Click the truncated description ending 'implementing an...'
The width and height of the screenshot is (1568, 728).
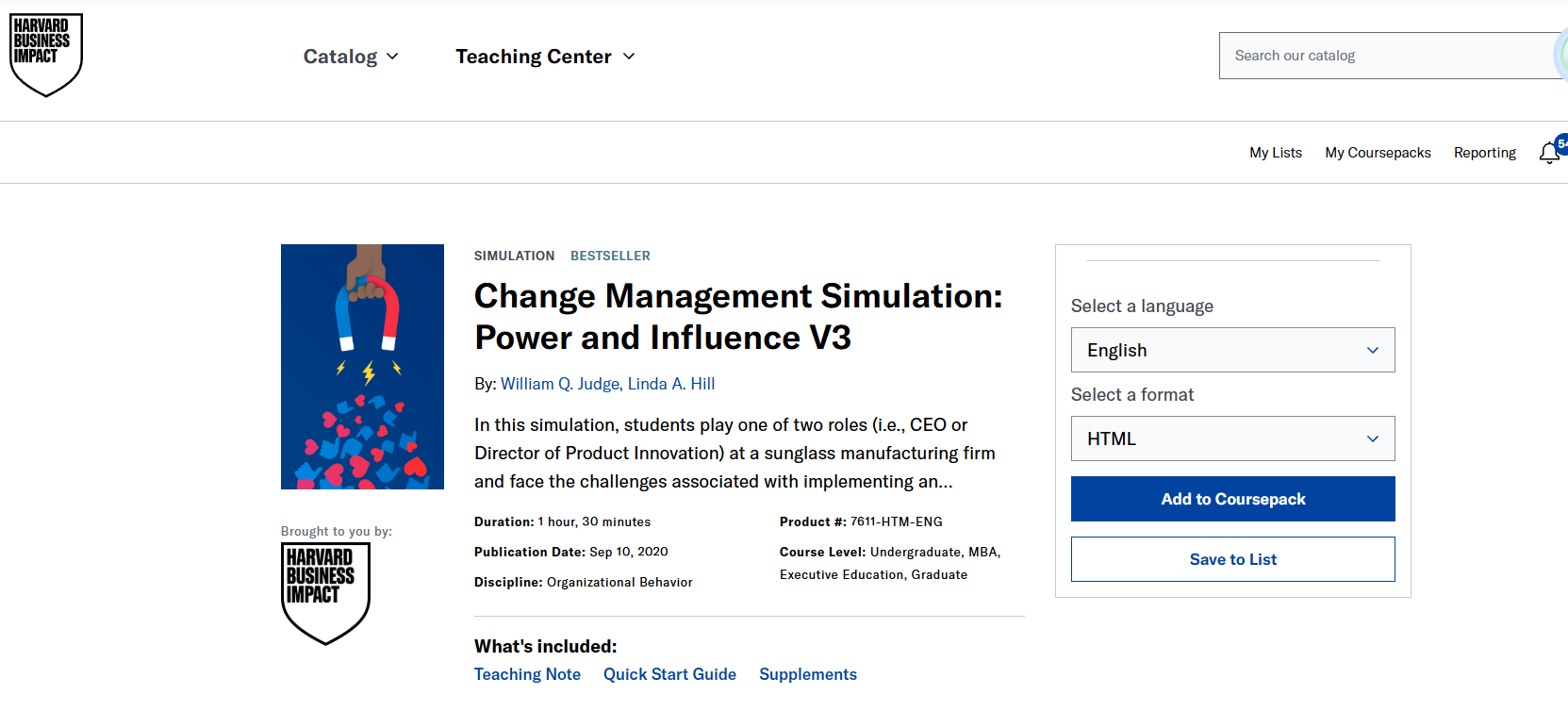click(x=734, y=454)
